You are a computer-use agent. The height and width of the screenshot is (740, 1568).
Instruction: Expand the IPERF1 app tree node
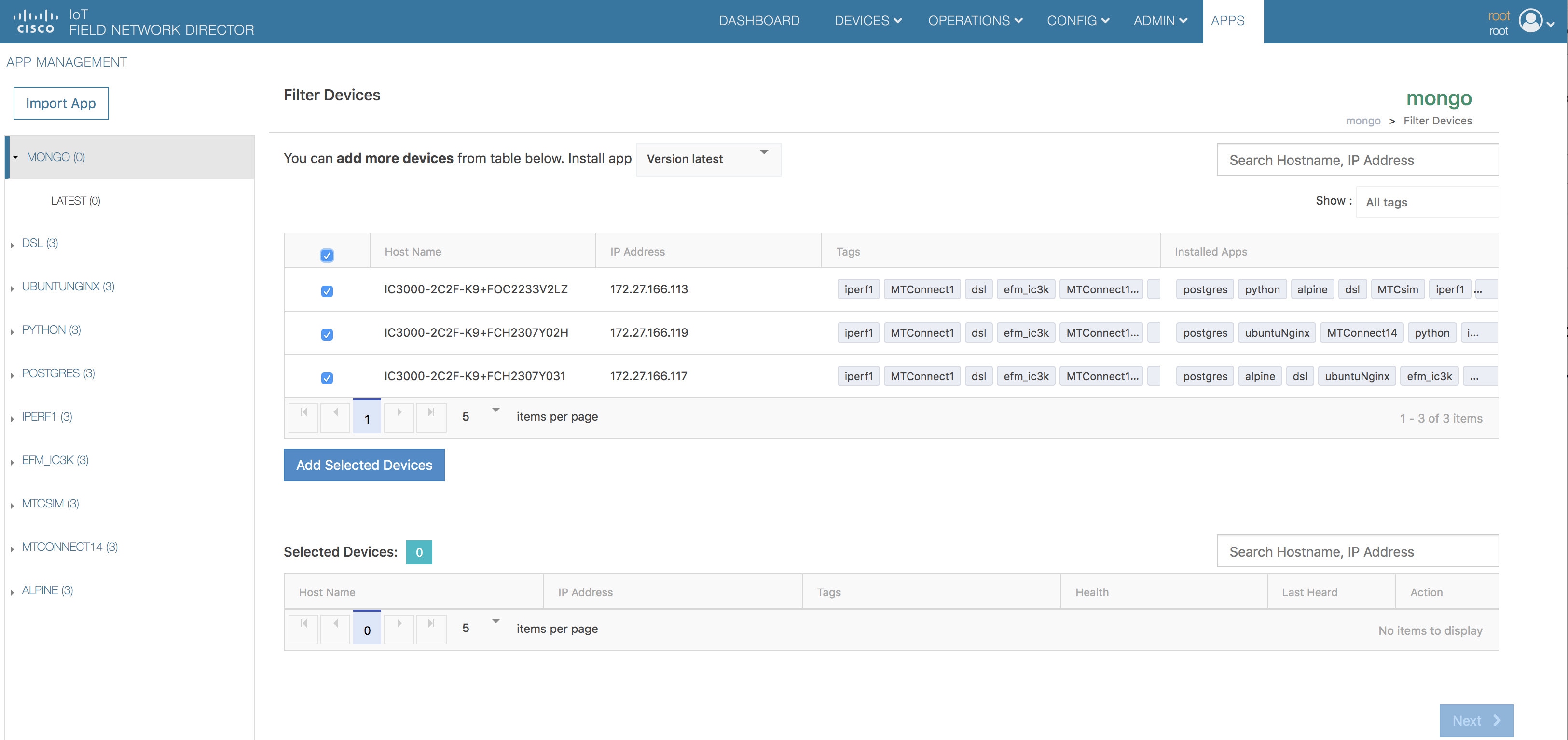(x=12, y=418)
